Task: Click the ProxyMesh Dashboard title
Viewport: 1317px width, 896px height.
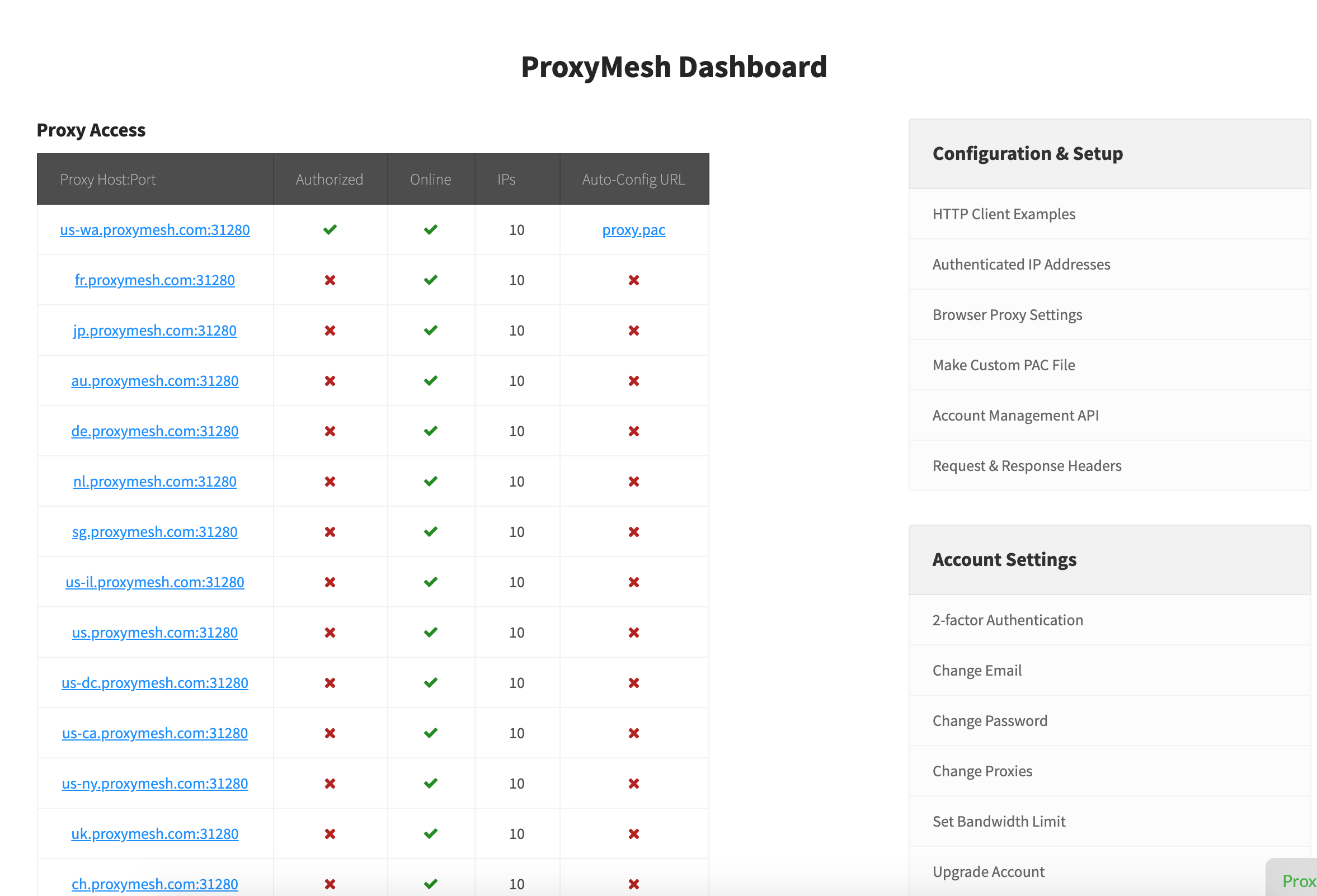Action: coord(674,67)
